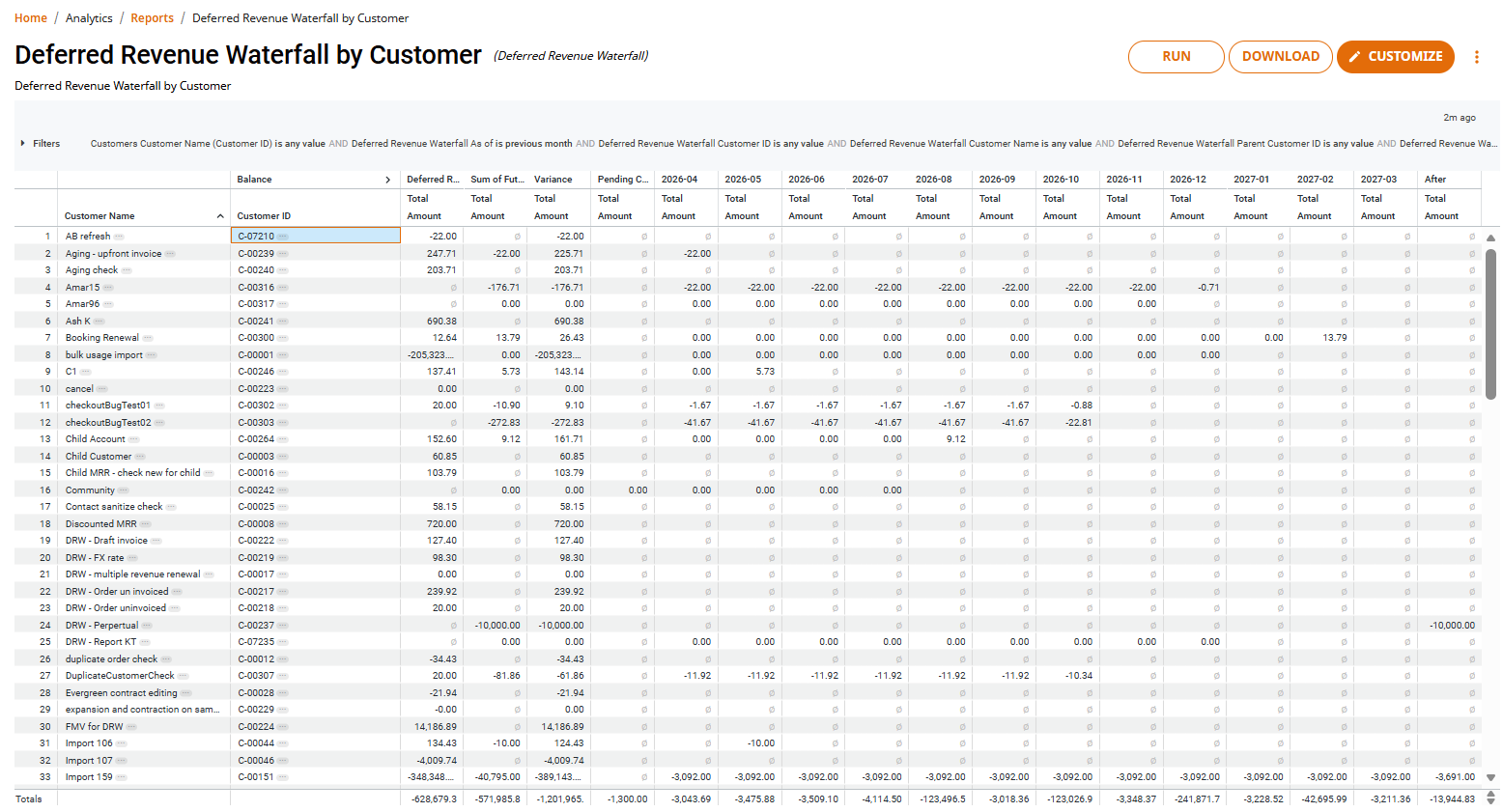Run the report with RUN button
This screenshot has height=812, width=1503.
[1176, 57]
